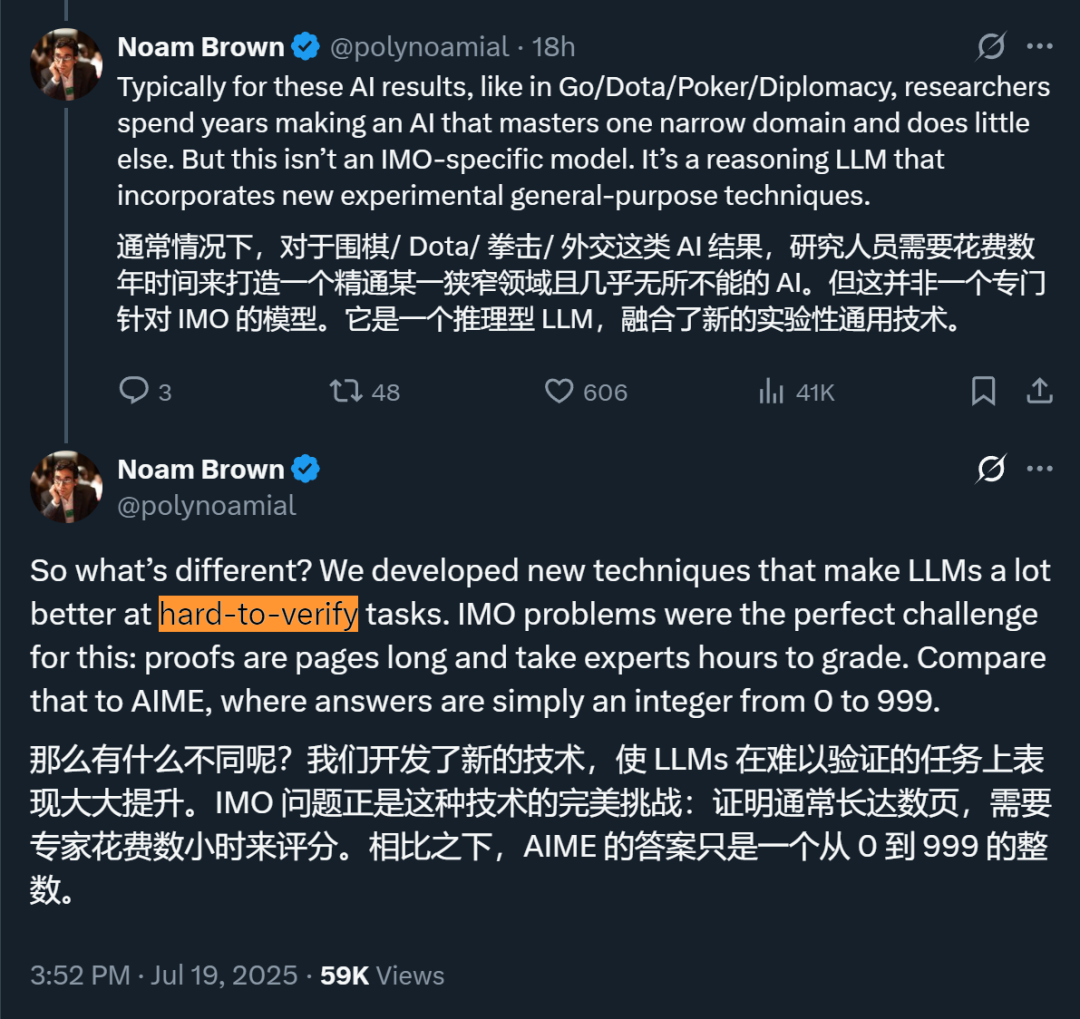Open the more options menu on second tweet
This screenshot has height=1019, width=1080.
click(x=1040, y=469)
